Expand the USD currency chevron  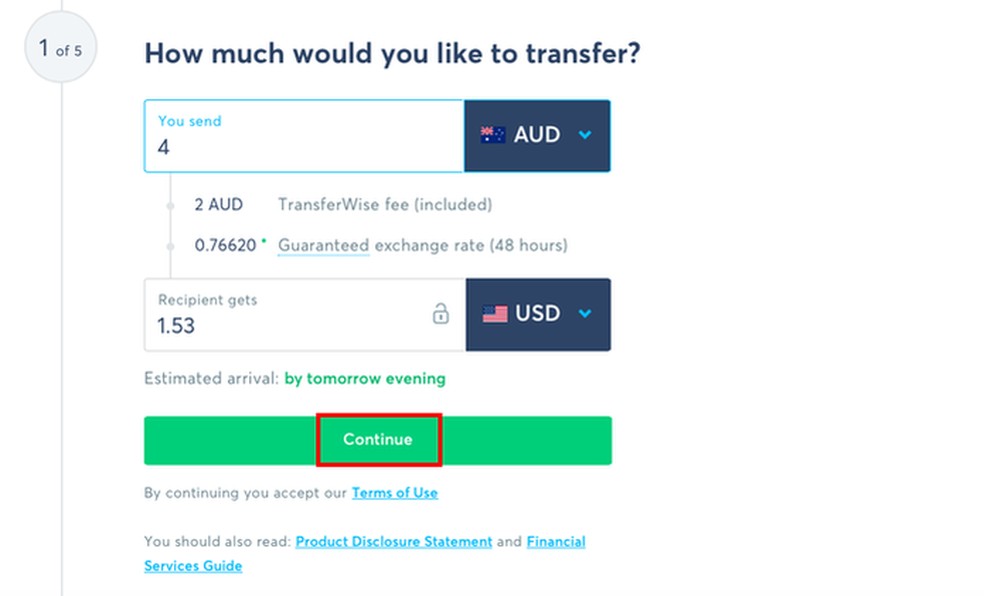585,314
